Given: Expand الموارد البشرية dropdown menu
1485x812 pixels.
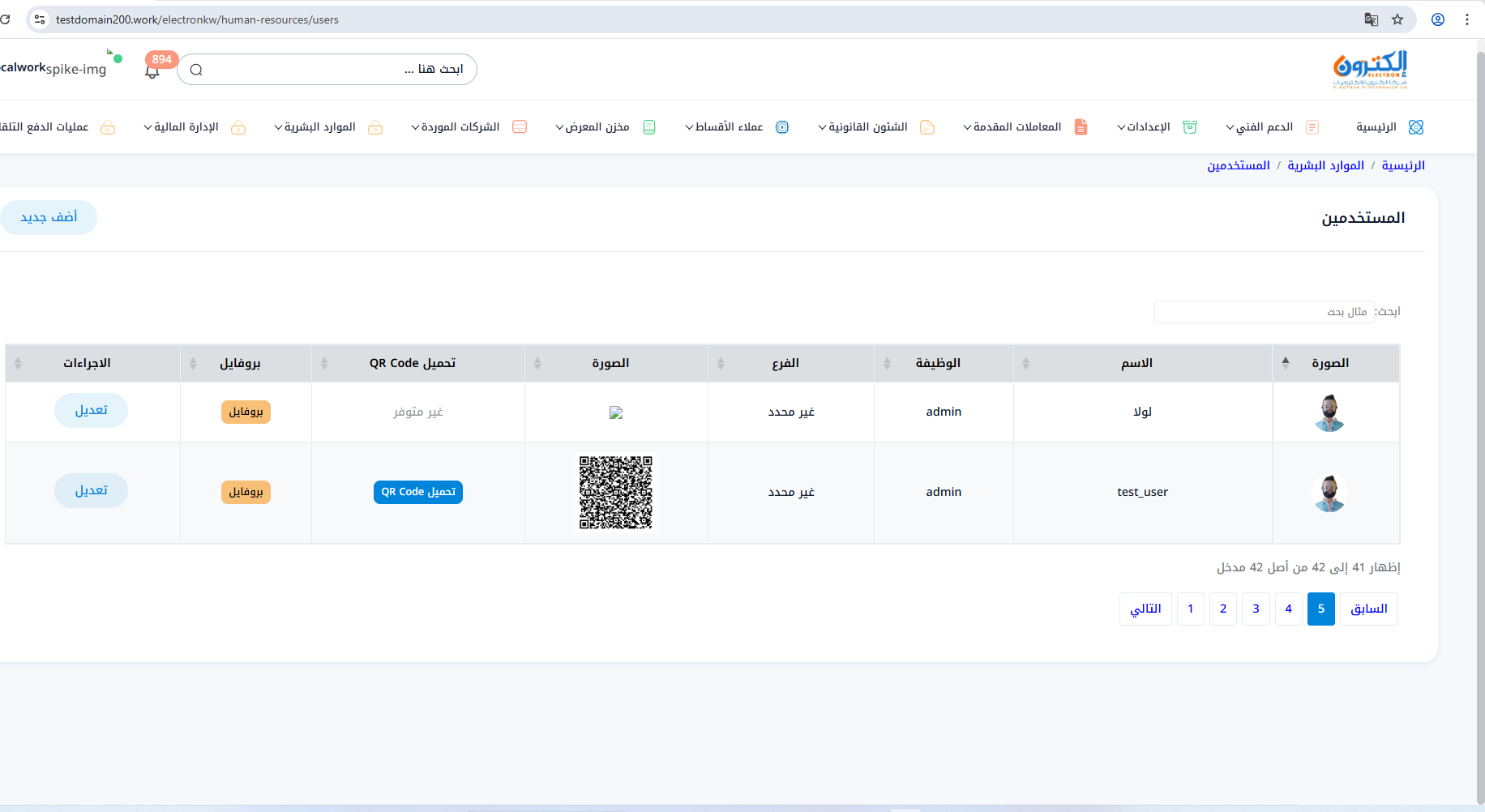Looking at the screenshot, I should pyautogui.click(x=316, y=127).
